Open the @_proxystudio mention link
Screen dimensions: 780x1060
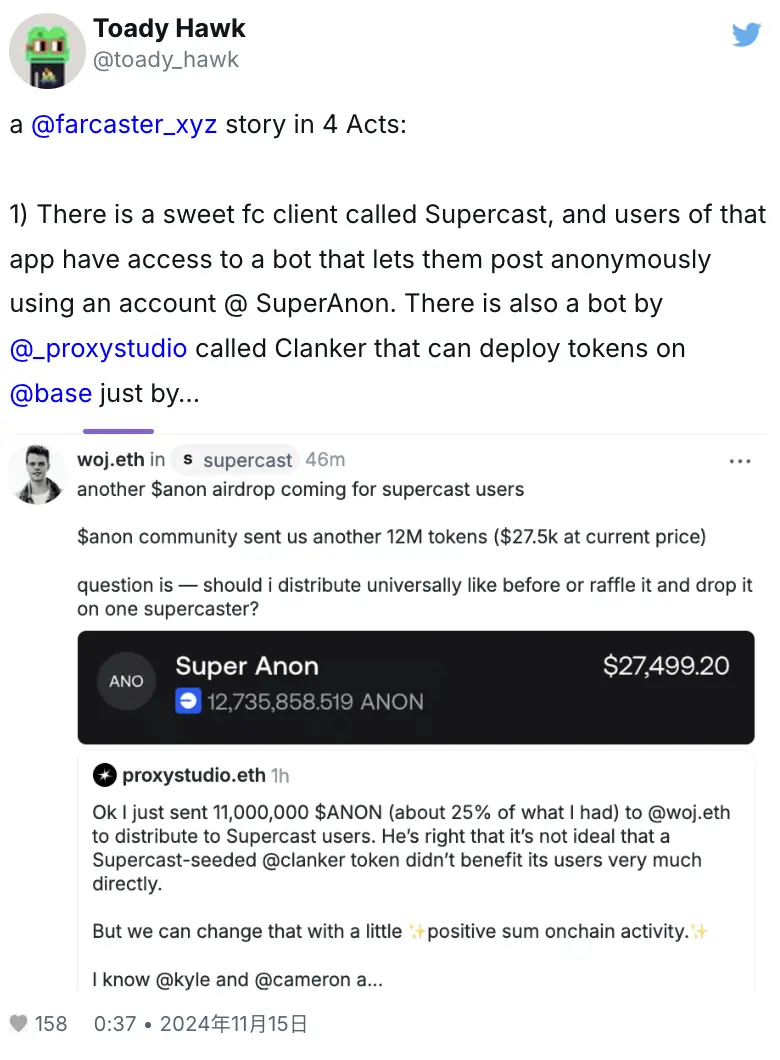(98, 349)
